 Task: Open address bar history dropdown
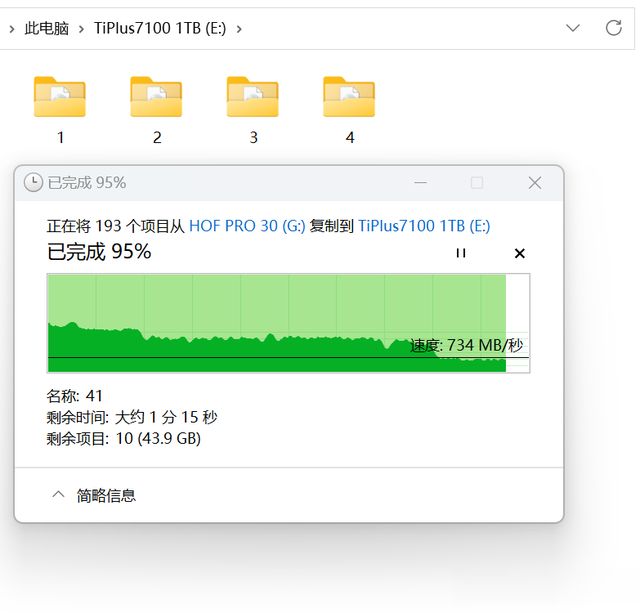573,28
